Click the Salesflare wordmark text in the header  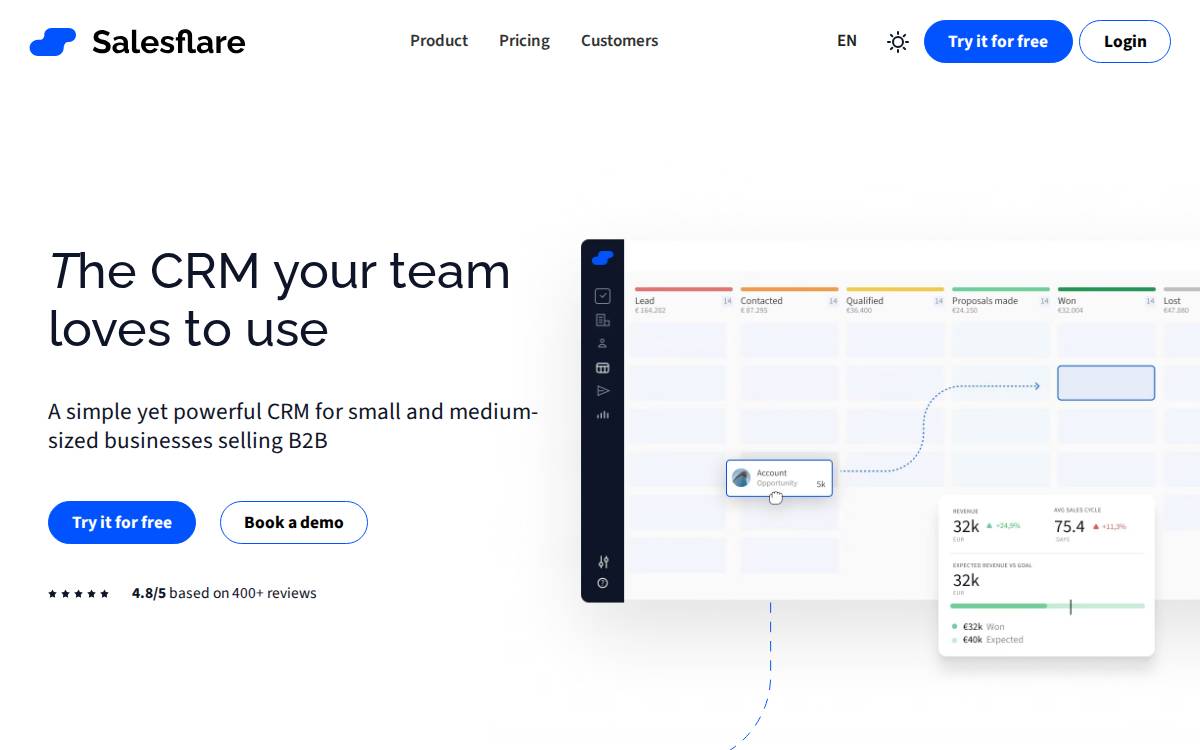[169, 42]
